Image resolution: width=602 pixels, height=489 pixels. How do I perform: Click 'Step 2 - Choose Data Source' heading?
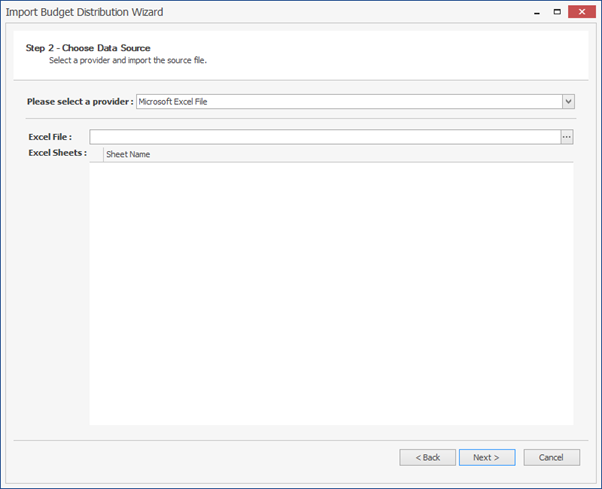[x=88, y=48]
